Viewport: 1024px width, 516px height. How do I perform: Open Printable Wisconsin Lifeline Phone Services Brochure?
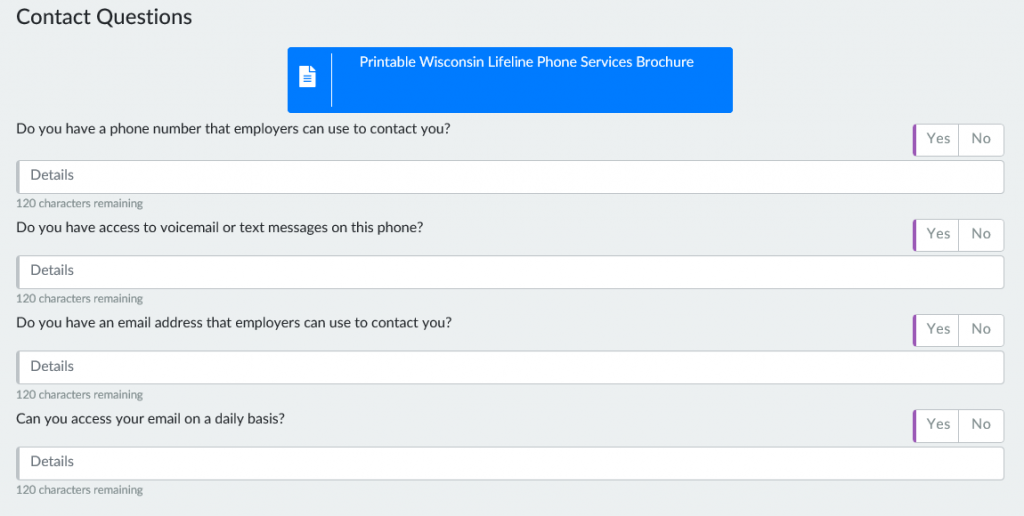coord(526,63)
